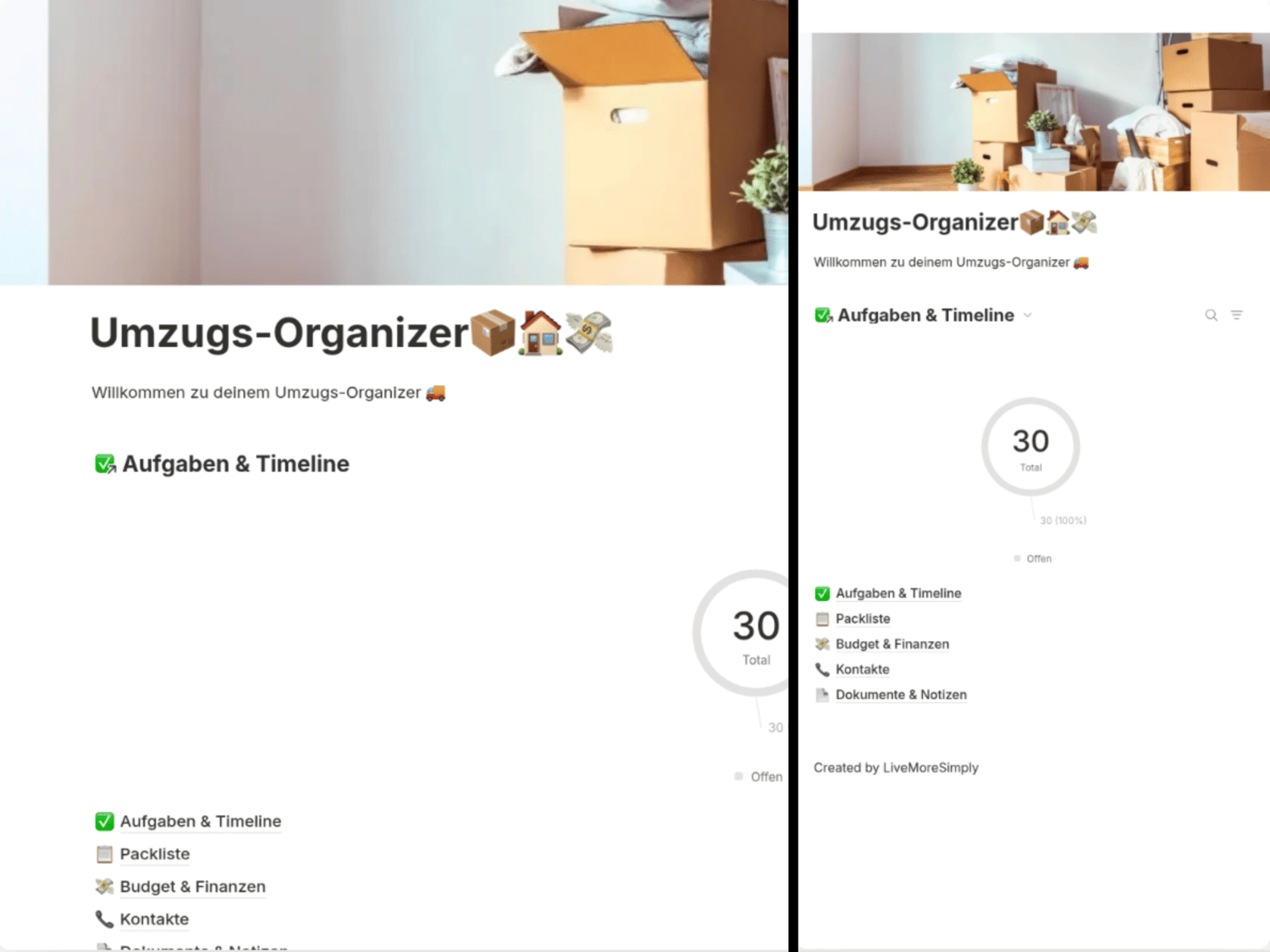Expand the chevron after right-panel Aufgaben & Timeline heading

pyautogui.click(x=1027, y=316)
